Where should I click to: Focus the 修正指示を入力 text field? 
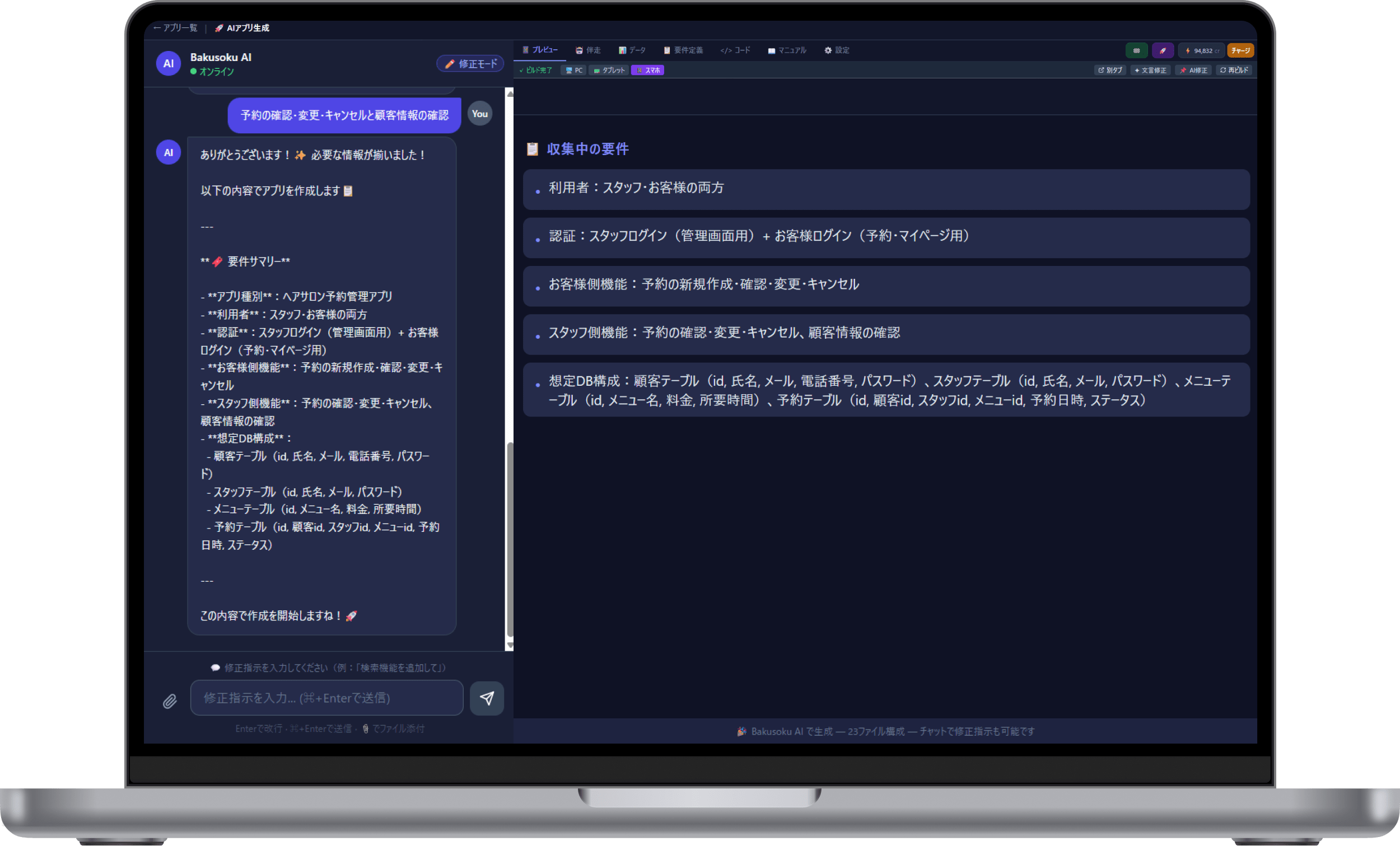pyautogui.click(x=326, y=698)
